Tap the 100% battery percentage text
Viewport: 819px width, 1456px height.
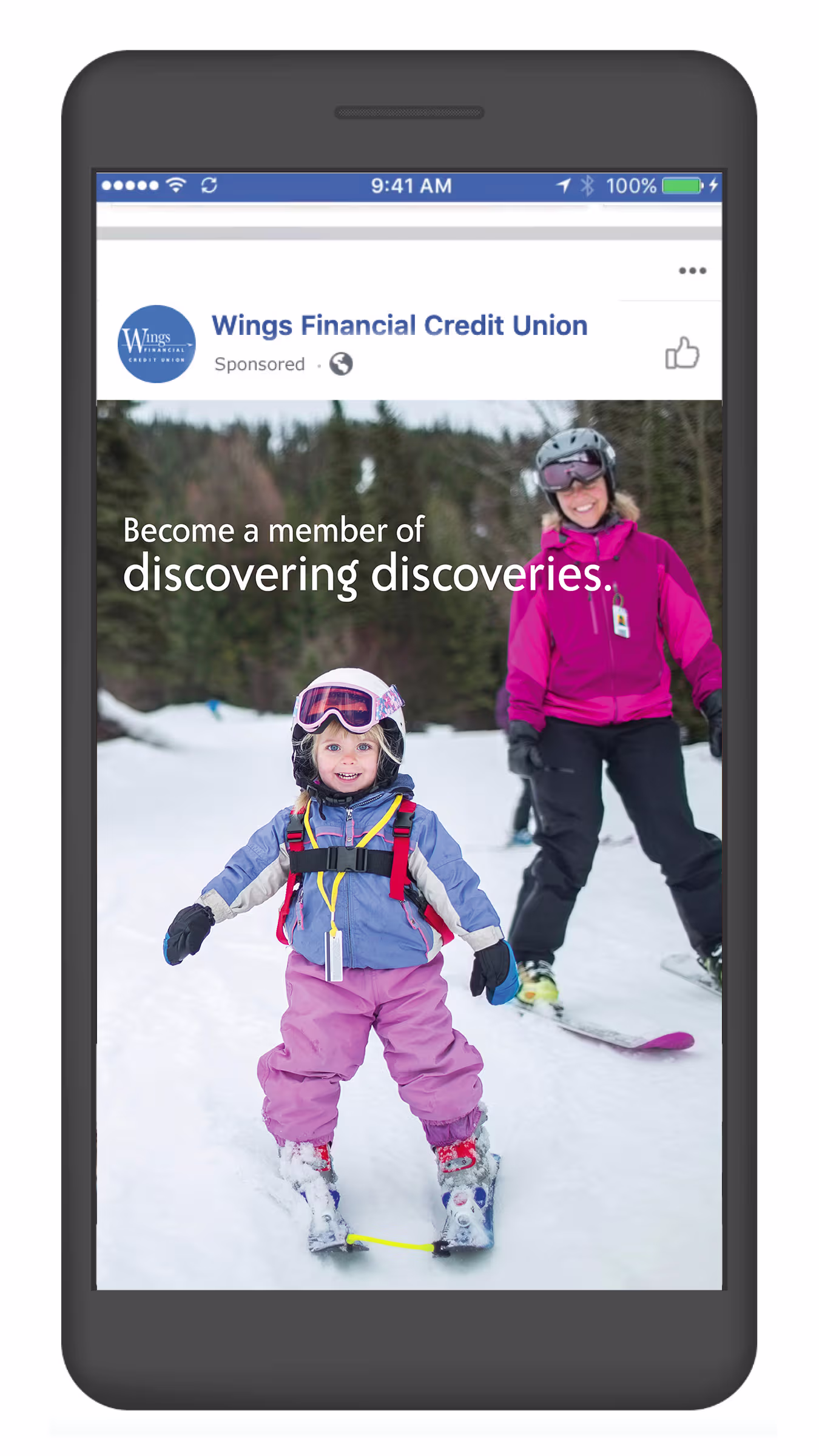tap(631, 186)
